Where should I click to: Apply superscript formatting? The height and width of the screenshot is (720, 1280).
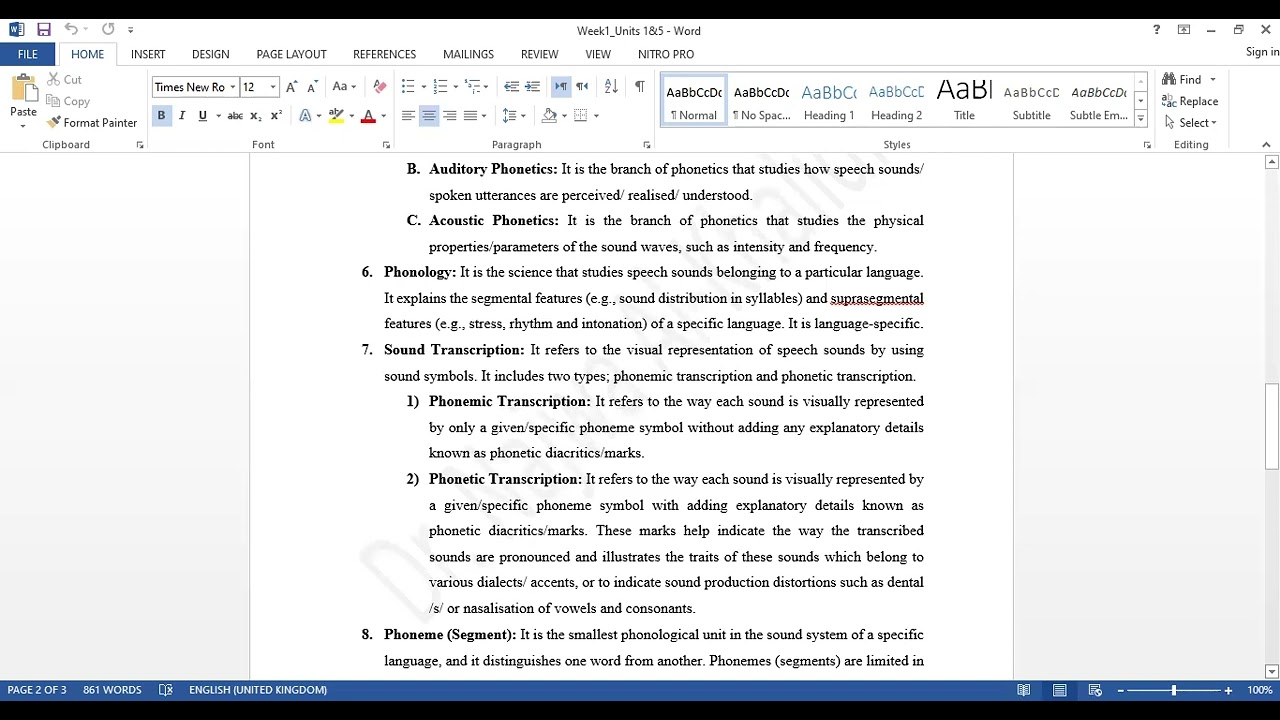tap(276, 116)
